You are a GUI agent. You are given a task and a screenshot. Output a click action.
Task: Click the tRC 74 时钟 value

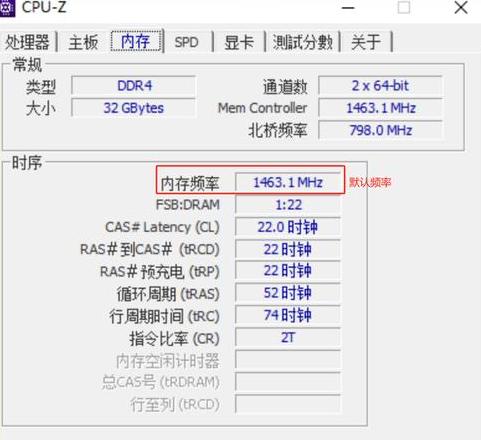click(x=288, y=315)
